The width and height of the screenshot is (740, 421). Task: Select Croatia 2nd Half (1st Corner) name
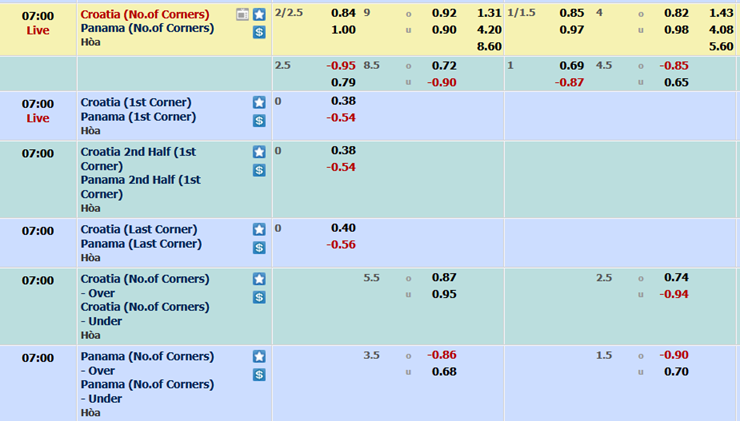click(x=138, y=159)
